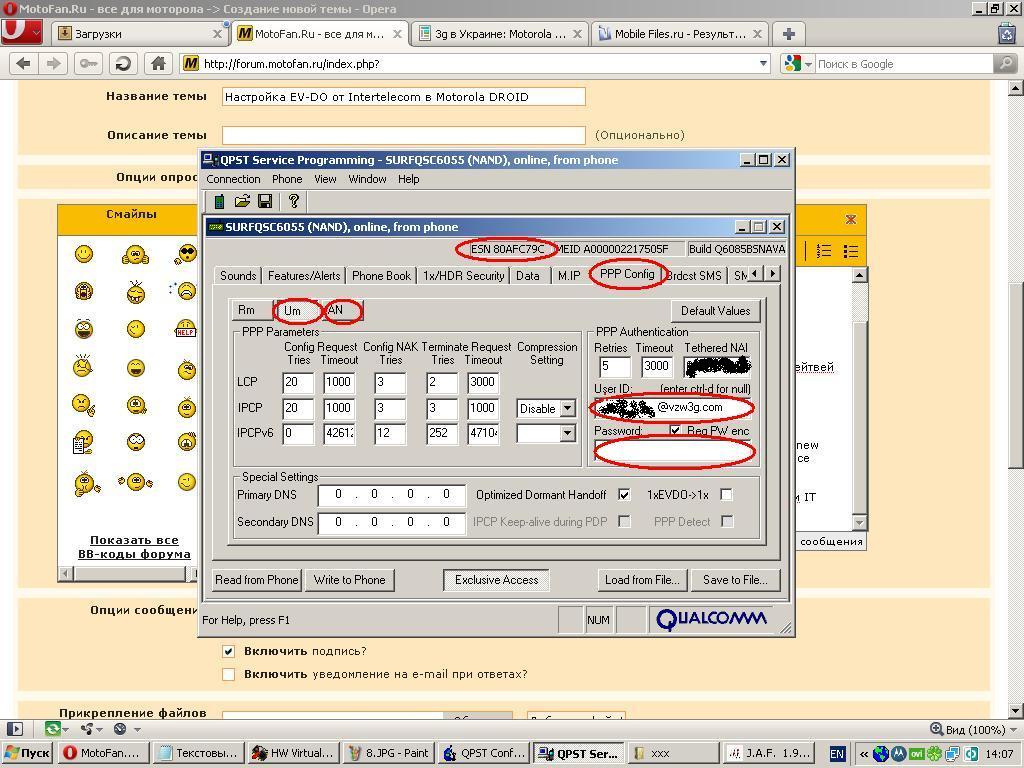This screenshot has width=1024, height=768.
Task: Click the Write to Phone button
Action: coord(349,580)
